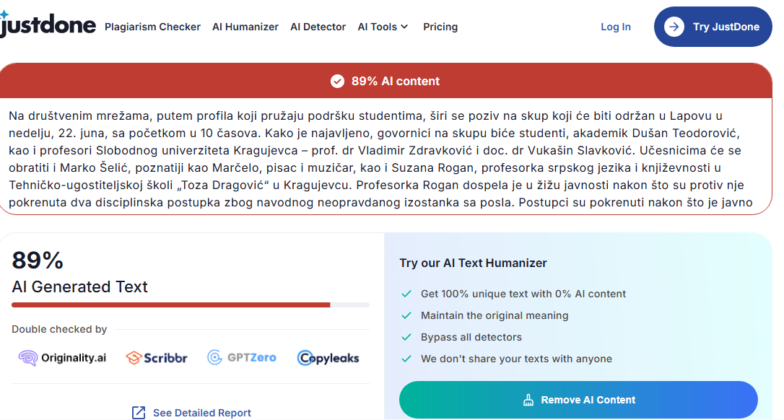The height and width of the screenshot is (420, 784).
Task: Click the Remove AI Content button
Action: (577, 400)
